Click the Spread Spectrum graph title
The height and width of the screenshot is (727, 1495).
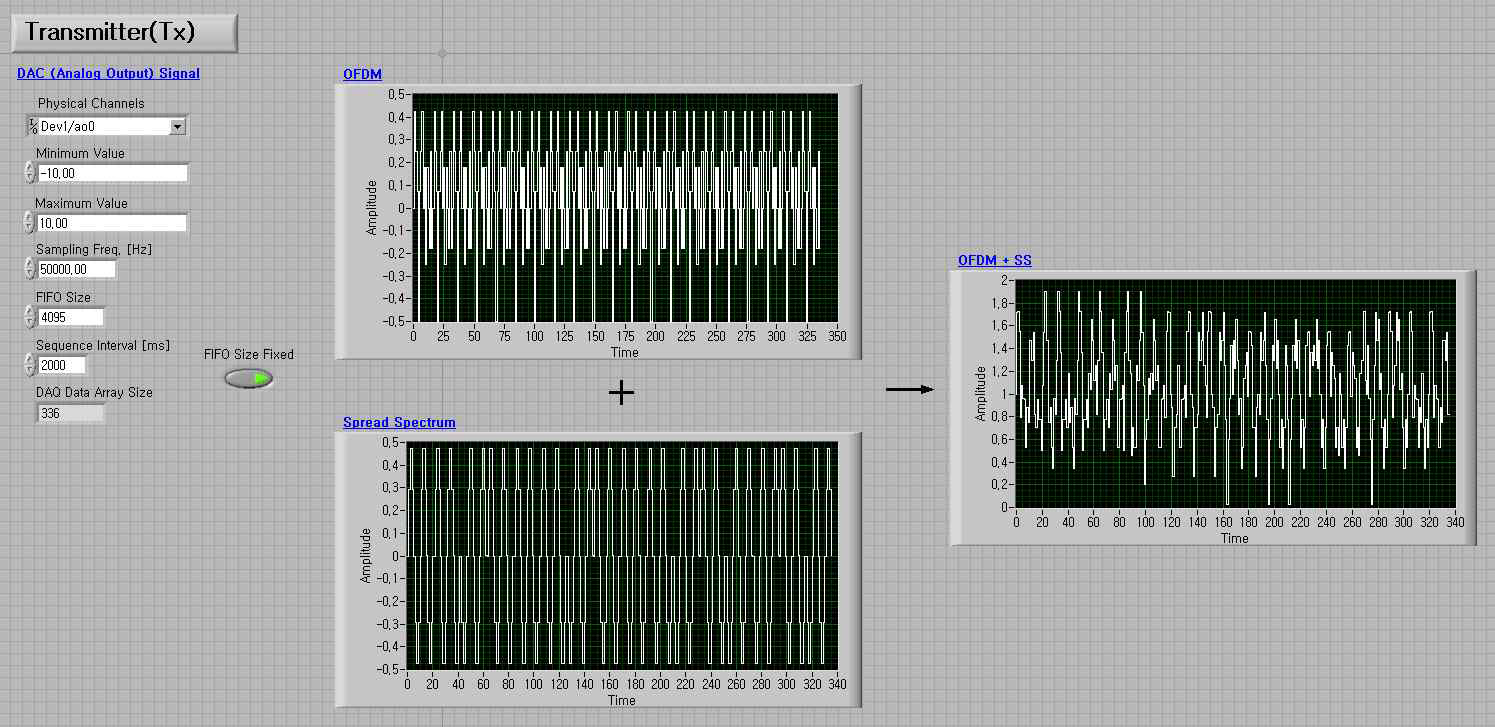point(399,422)
